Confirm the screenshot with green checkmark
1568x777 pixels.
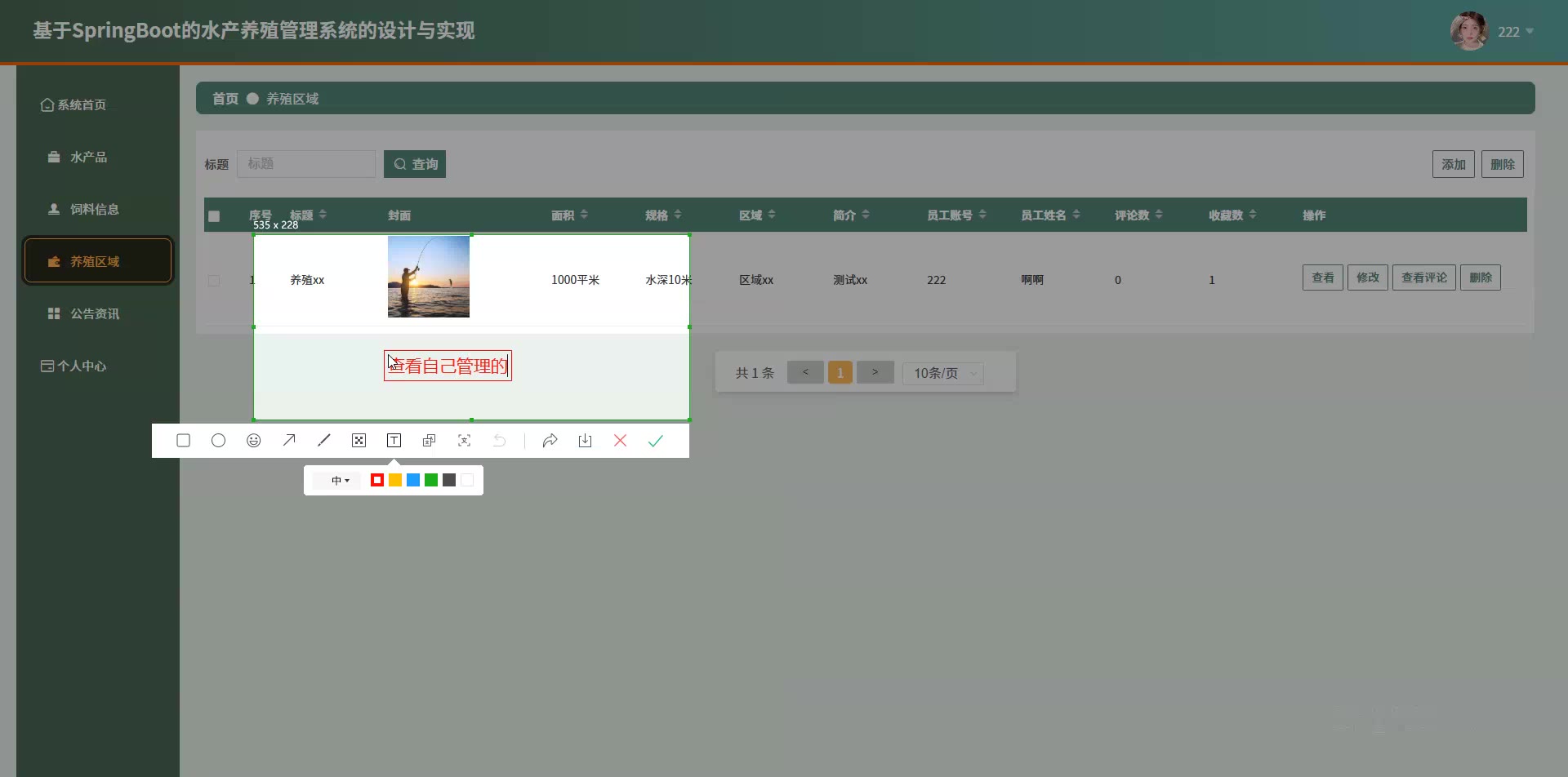pyautogui.click(x=655, y=441)
